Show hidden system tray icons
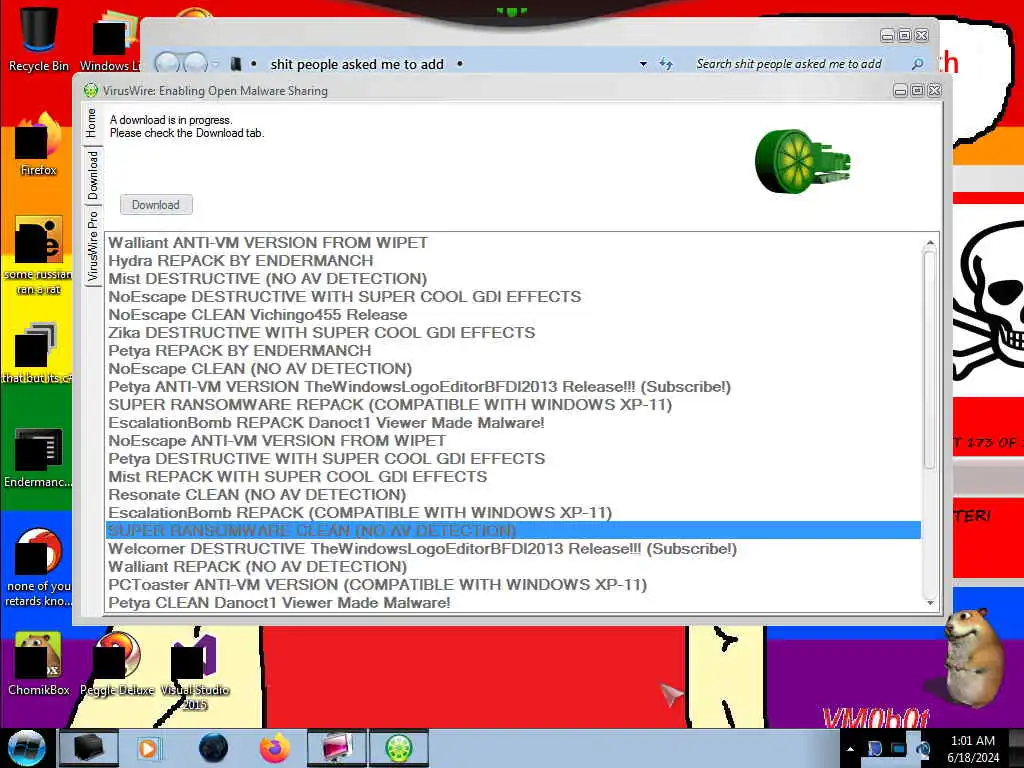This screenshot has width=1024, height=768. [x=850, y=749]
